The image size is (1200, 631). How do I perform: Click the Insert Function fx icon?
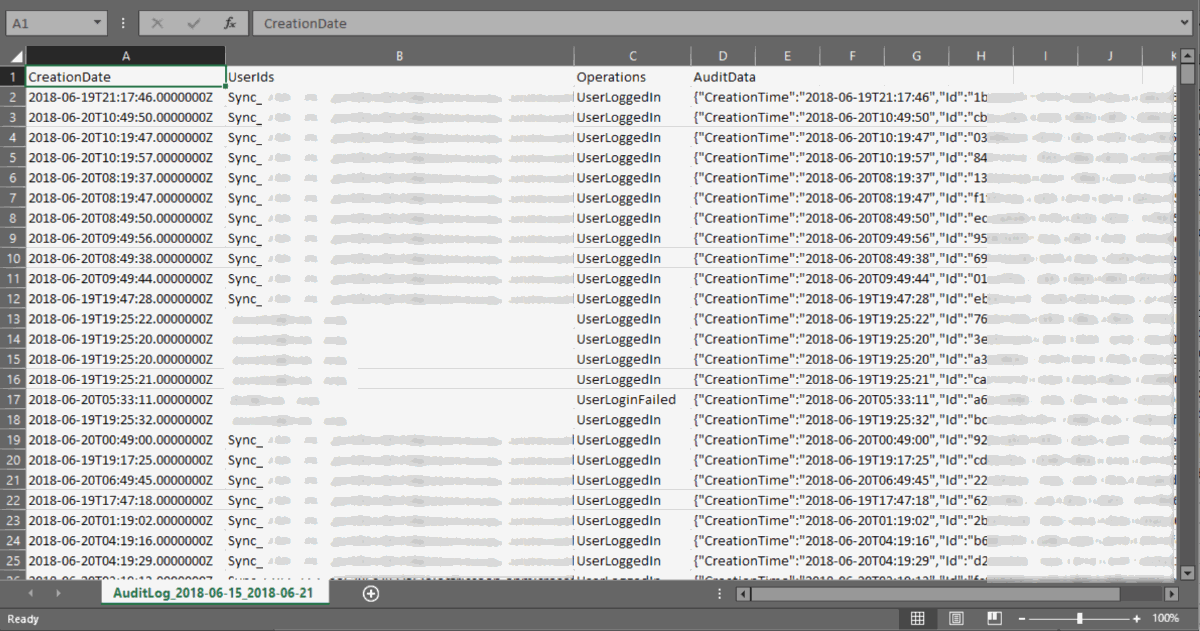coord(230,22)
